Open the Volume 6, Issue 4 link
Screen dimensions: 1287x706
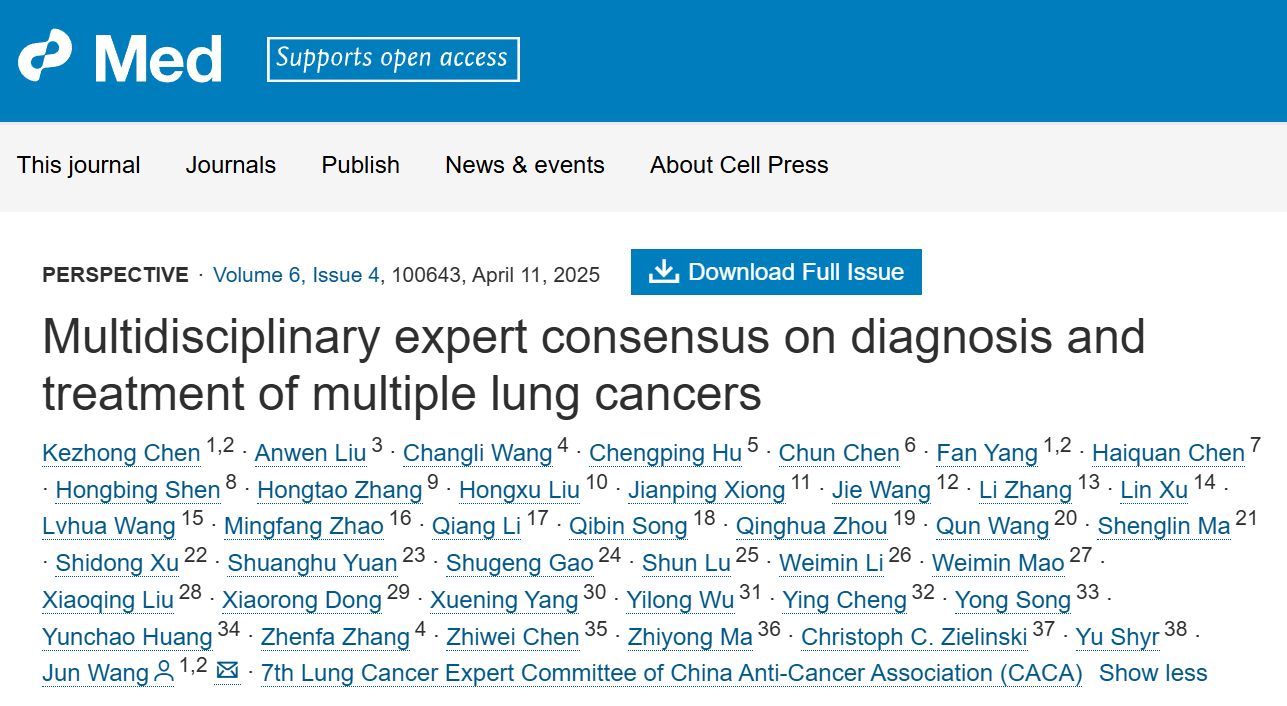[x=296, y=275]
